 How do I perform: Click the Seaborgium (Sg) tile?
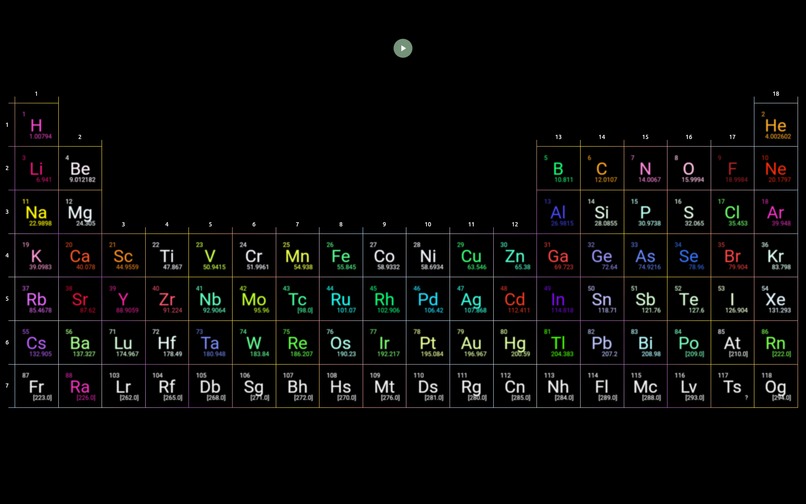[x=254, y=386]
